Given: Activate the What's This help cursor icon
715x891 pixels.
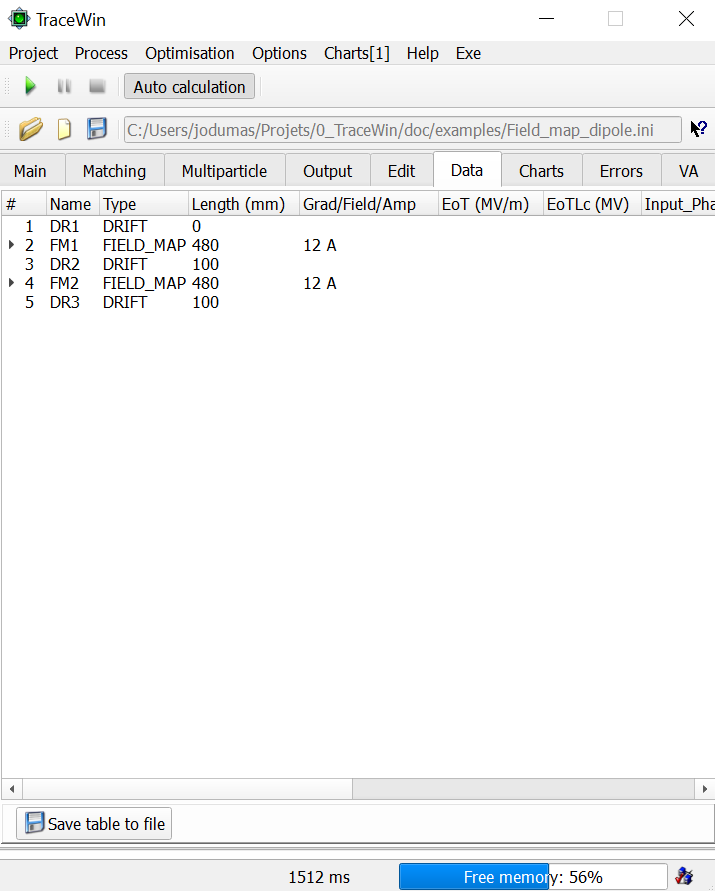Looking at the screenshot, I should (x=699, y=129).
